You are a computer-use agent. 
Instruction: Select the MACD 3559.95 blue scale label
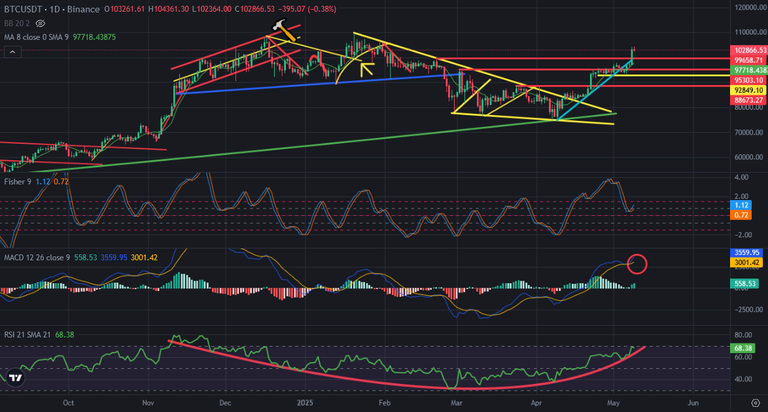tap(746, 253)
